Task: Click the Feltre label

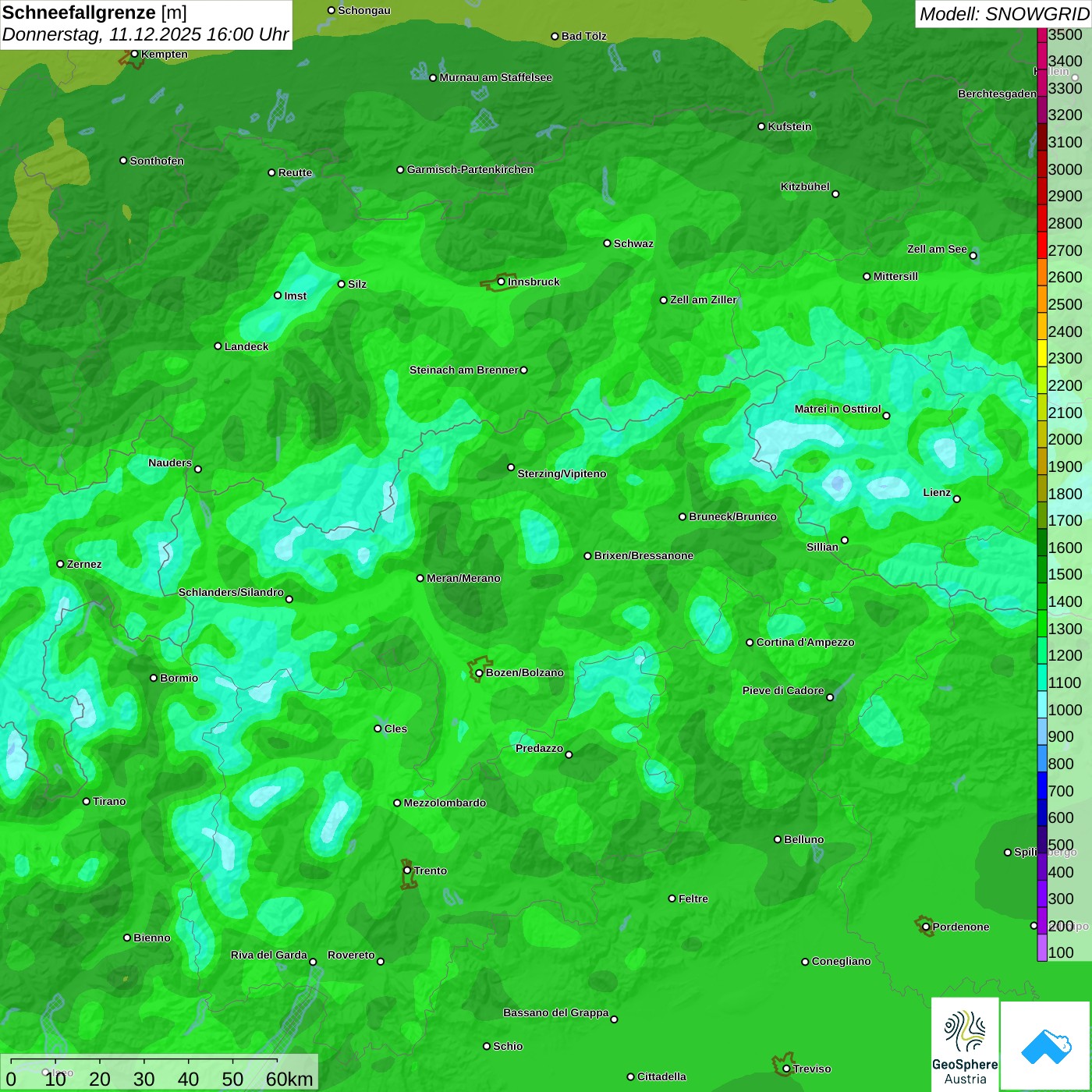Action: [693, 899]
